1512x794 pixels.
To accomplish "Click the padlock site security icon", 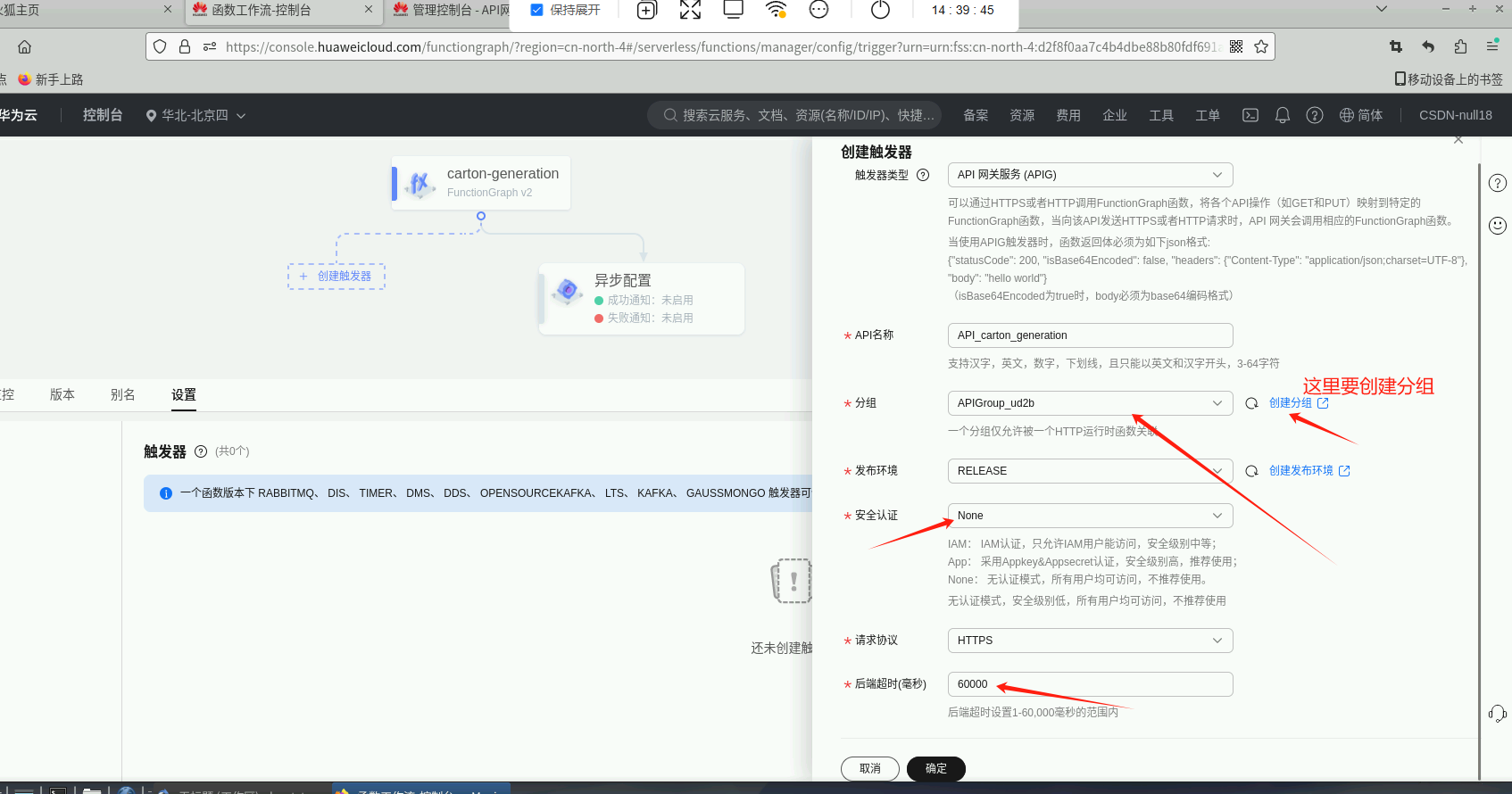I will (x=185, y=46).
